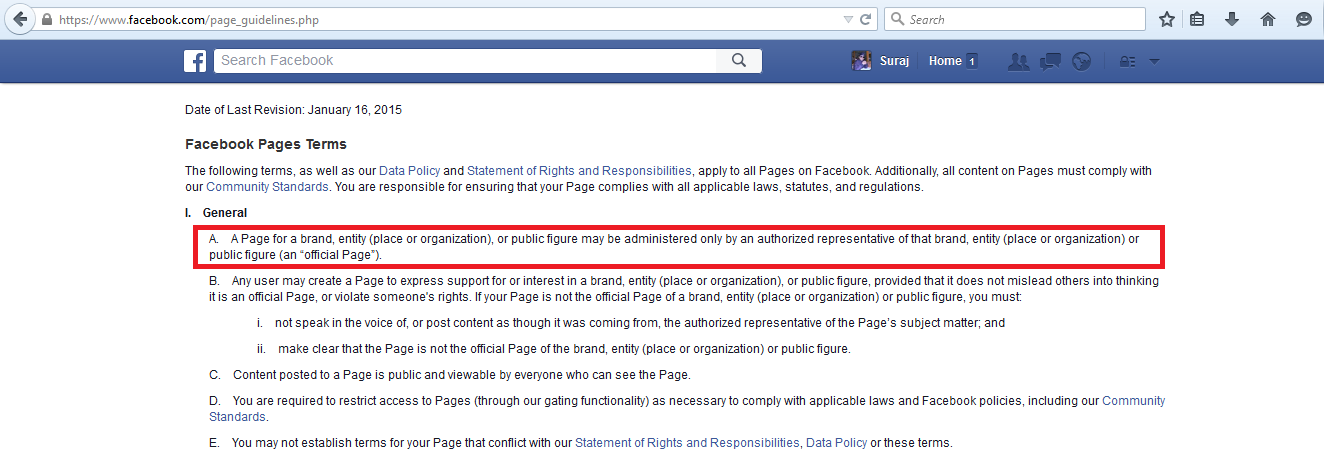This screenshot has height=449, width=1324.
Task: Open Statement of Rights link in item E
Action: (x=687, y=443)
